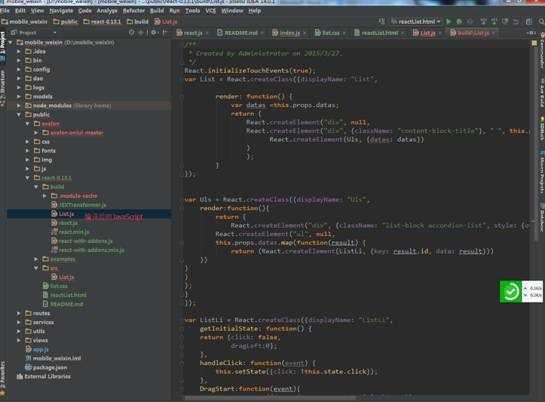Expand the config folder

tap(19, 69)
